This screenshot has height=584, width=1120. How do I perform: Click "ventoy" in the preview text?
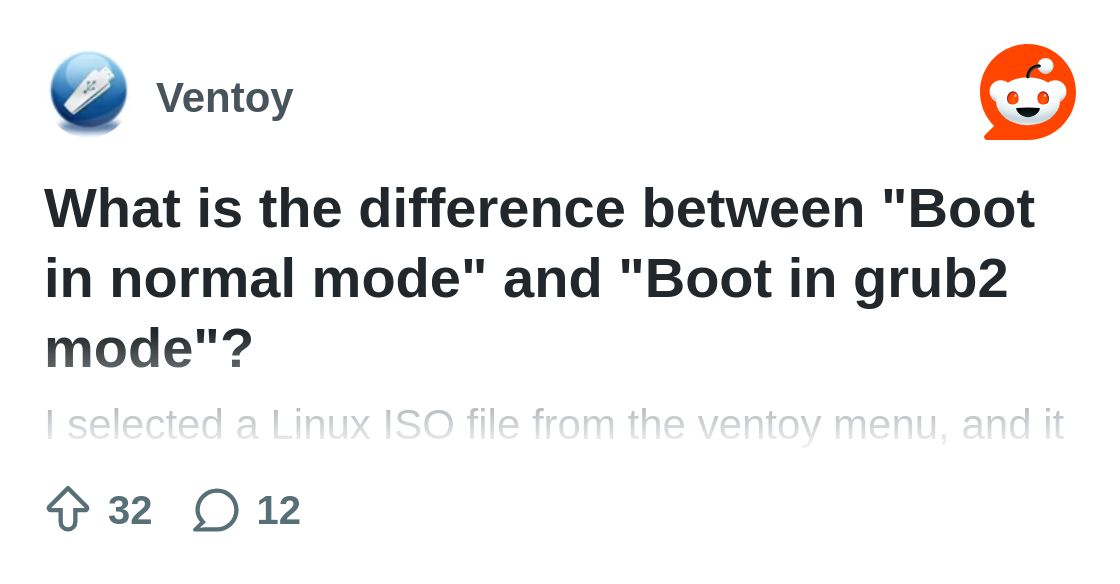(759, 425)
